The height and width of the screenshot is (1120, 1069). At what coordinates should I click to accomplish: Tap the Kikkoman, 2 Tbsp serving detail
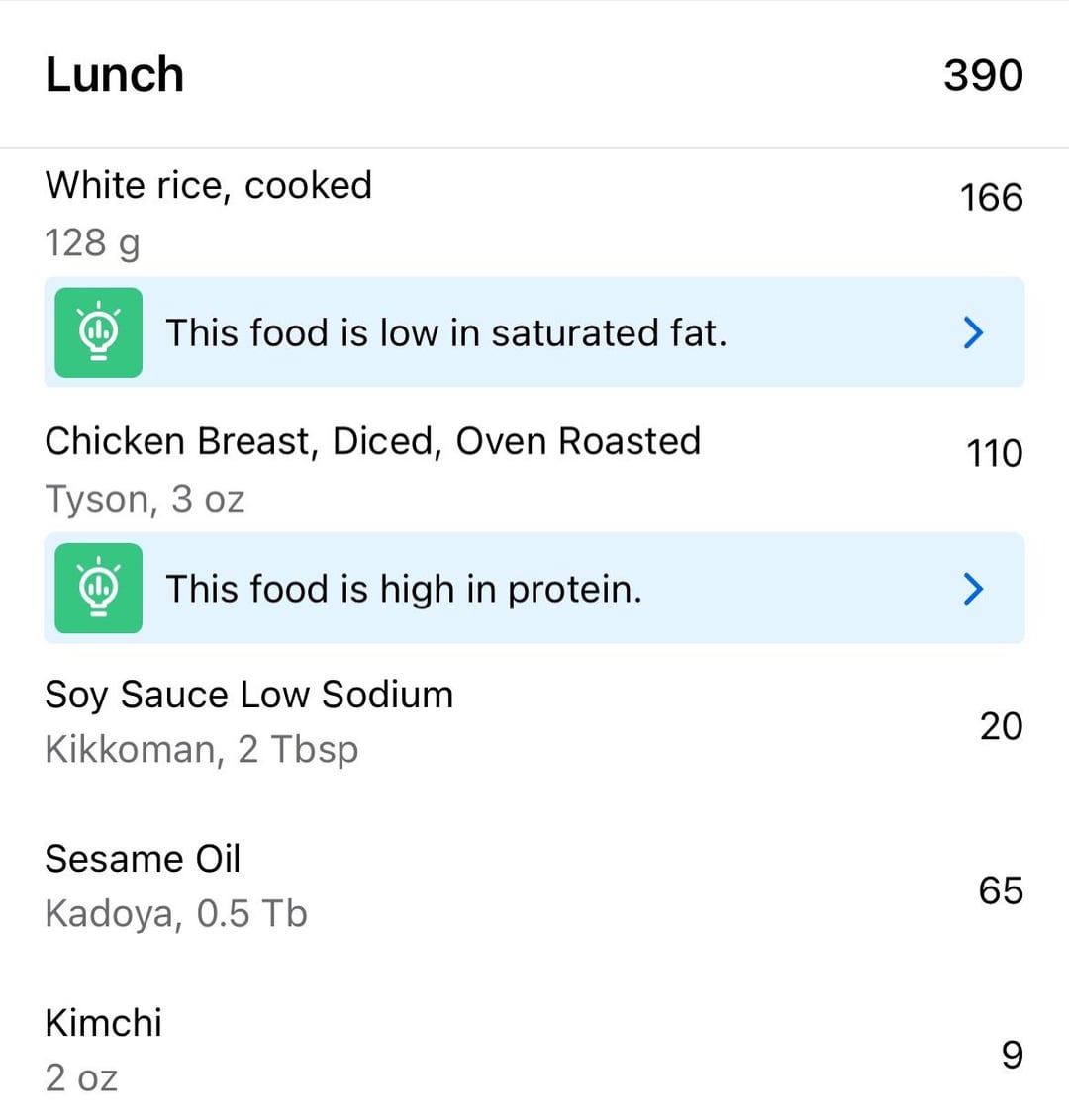[x=202, y=750]
